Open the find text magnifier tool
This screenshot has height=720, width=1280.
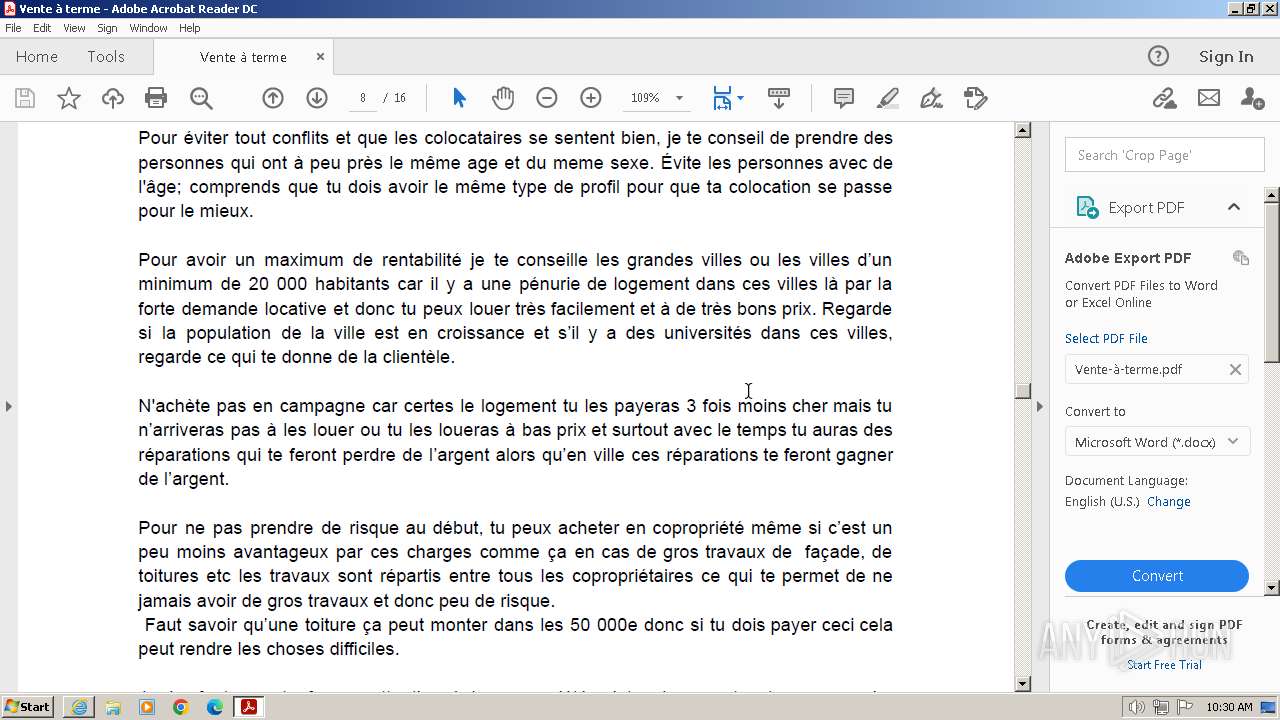point(201,98)
